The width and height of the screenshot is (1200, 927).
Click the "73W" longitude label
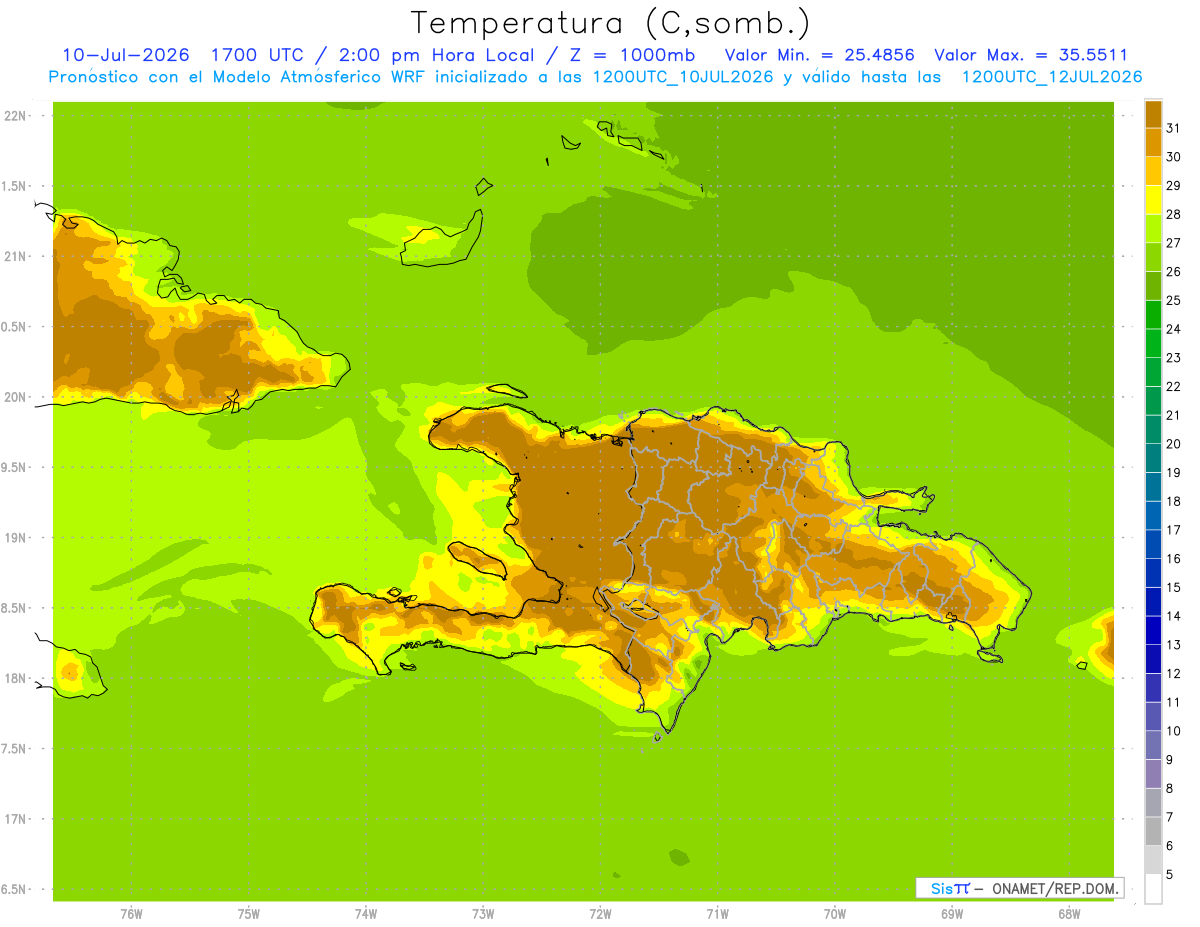click(x=483, y=914)
